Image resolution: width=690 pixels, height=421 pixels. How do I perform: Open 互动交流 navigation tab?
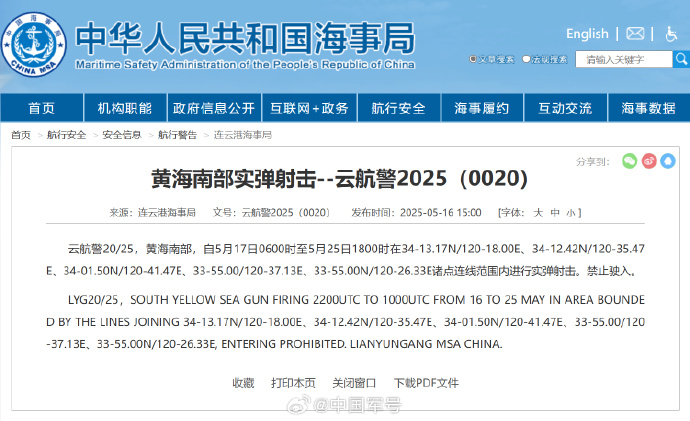click(x=565, y=108)
